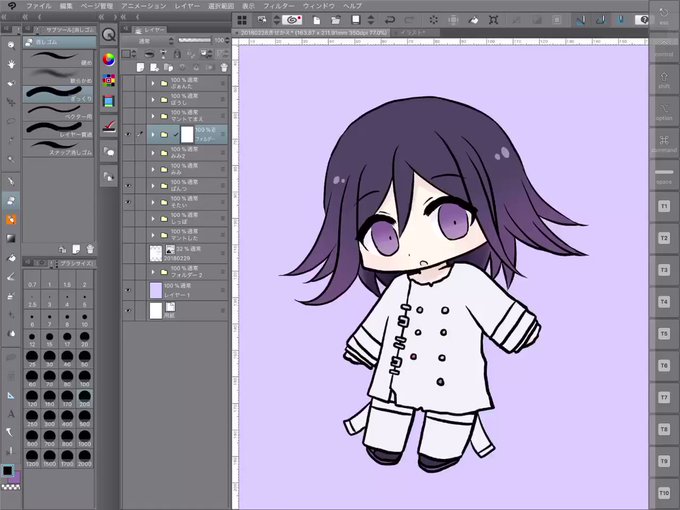Toggle visibility of the active folder layer
The height and width of the screenshot is (510, 680).
point(128,134)
